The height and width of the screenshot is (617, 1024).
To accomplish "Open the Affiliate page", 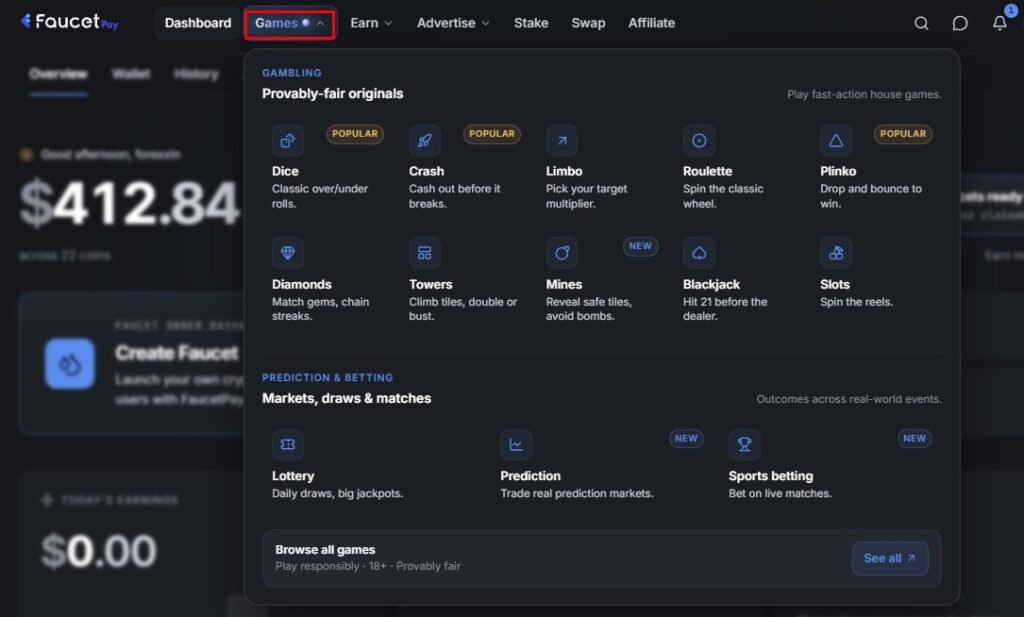I will (x=652, y=23).
